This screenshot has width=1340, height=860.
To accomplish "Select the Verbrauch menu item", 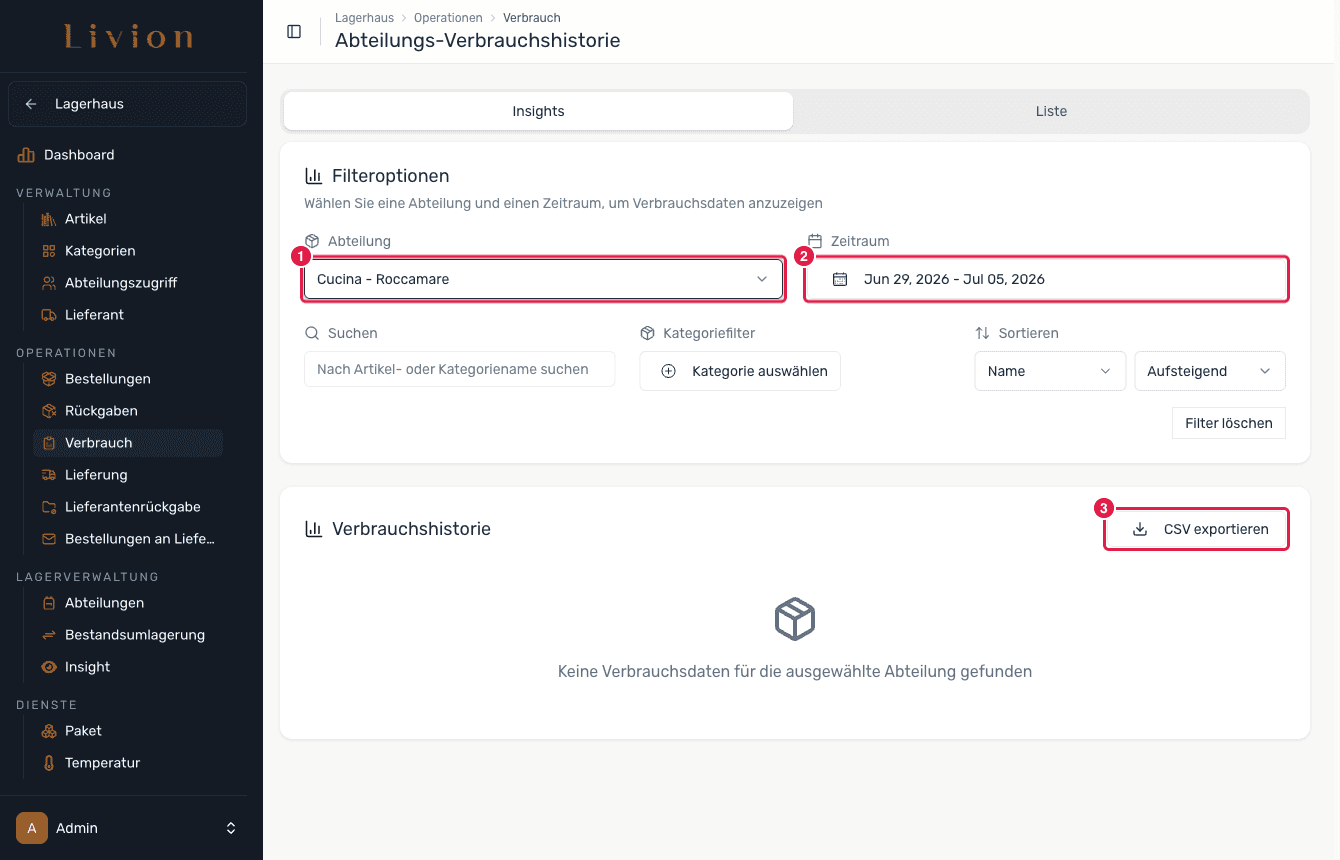I will coord(128,443).
